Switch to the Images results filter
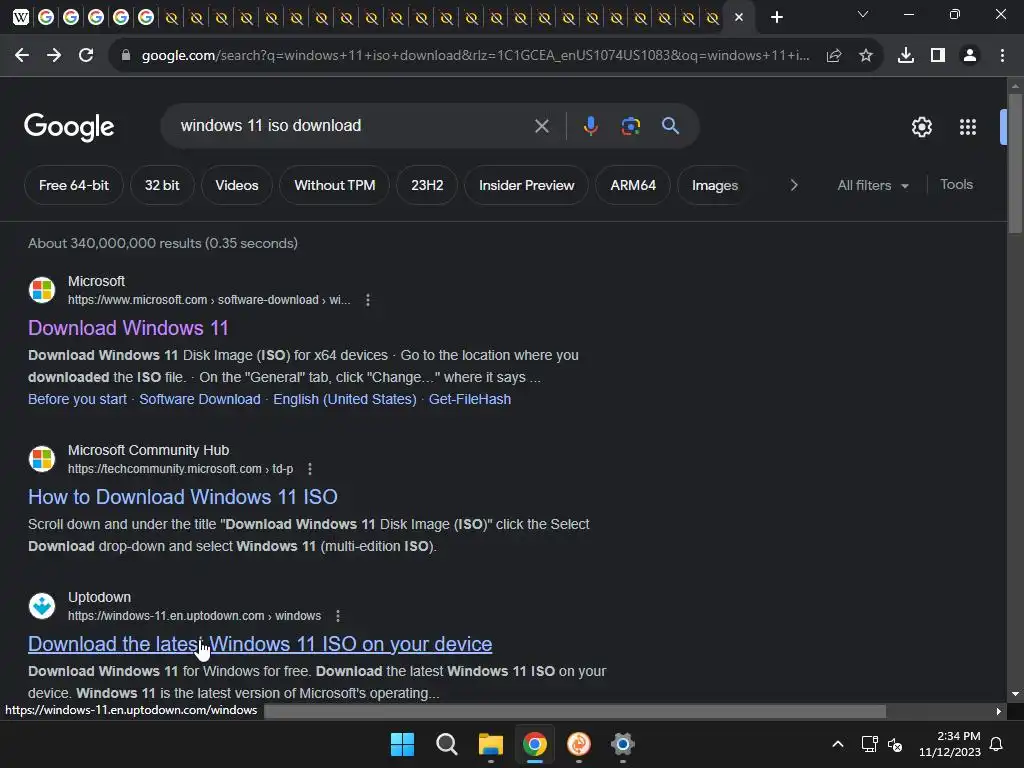 (714, 185)
